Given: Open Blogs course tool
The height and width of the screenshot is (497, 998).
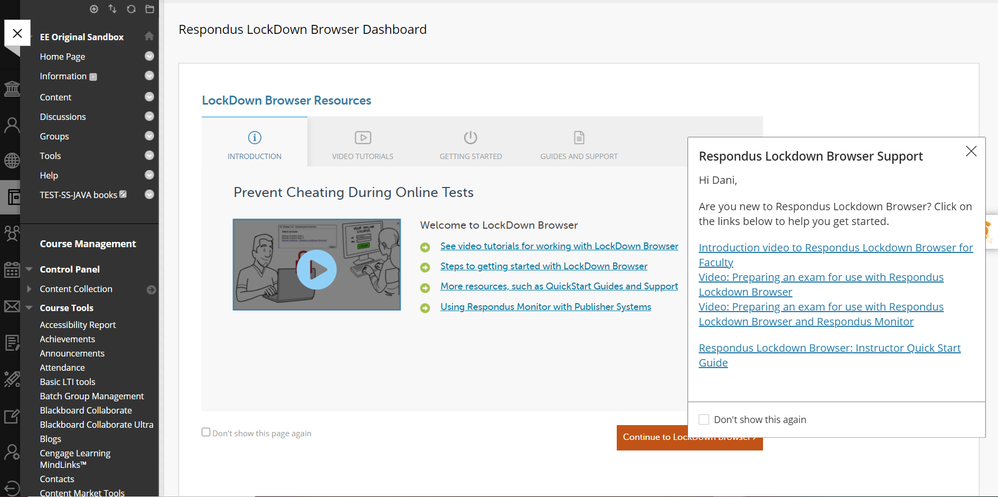Looking at the screenshot, I should (x=50, y=439).
